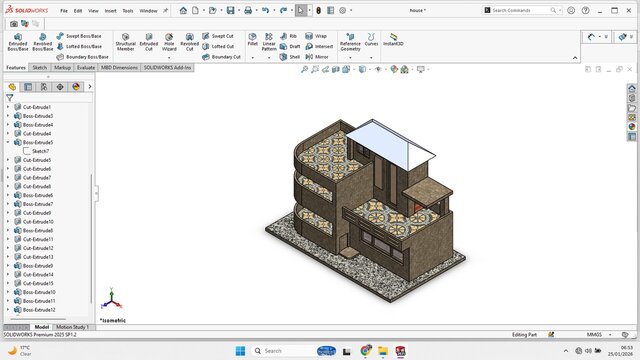Image resolution: width=640 pixels, height=360 pixels.
Task: Open the Hole Wizard
Action: 169,42
